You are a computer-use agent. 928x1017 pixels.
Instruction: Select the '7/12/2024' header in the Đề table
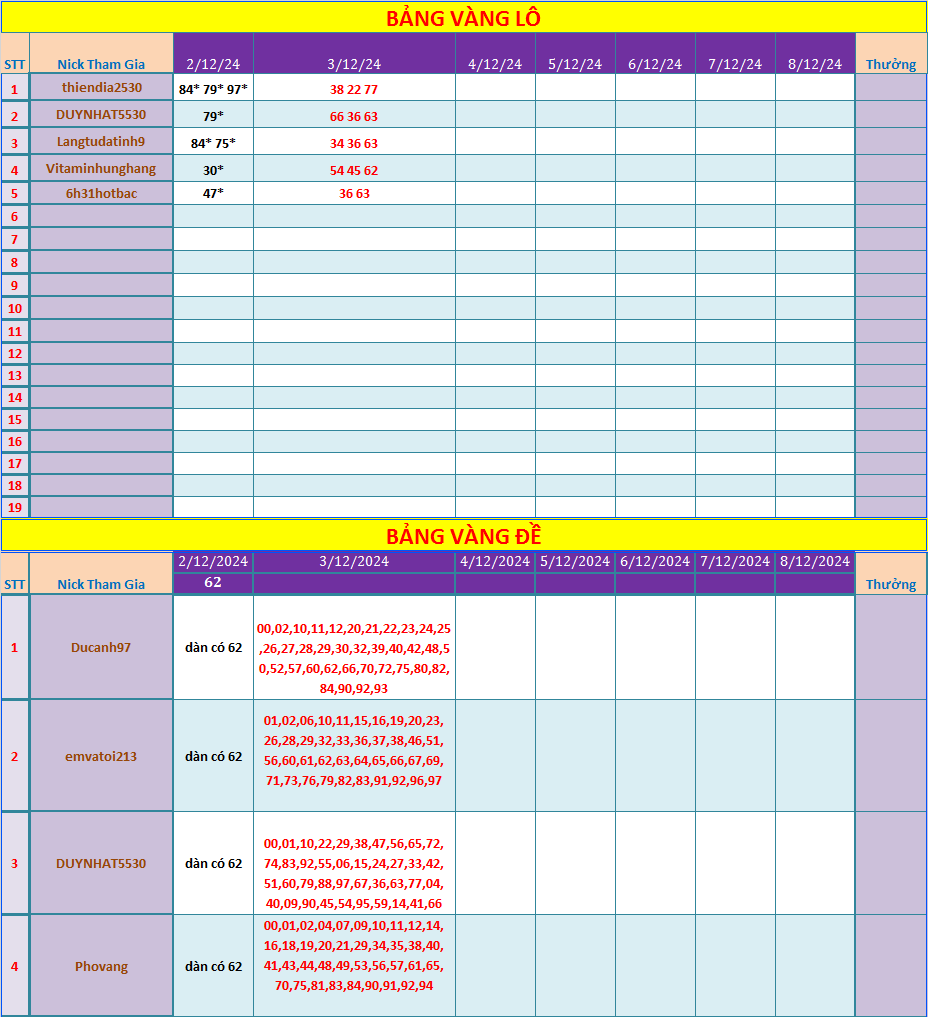pos(735,562)
